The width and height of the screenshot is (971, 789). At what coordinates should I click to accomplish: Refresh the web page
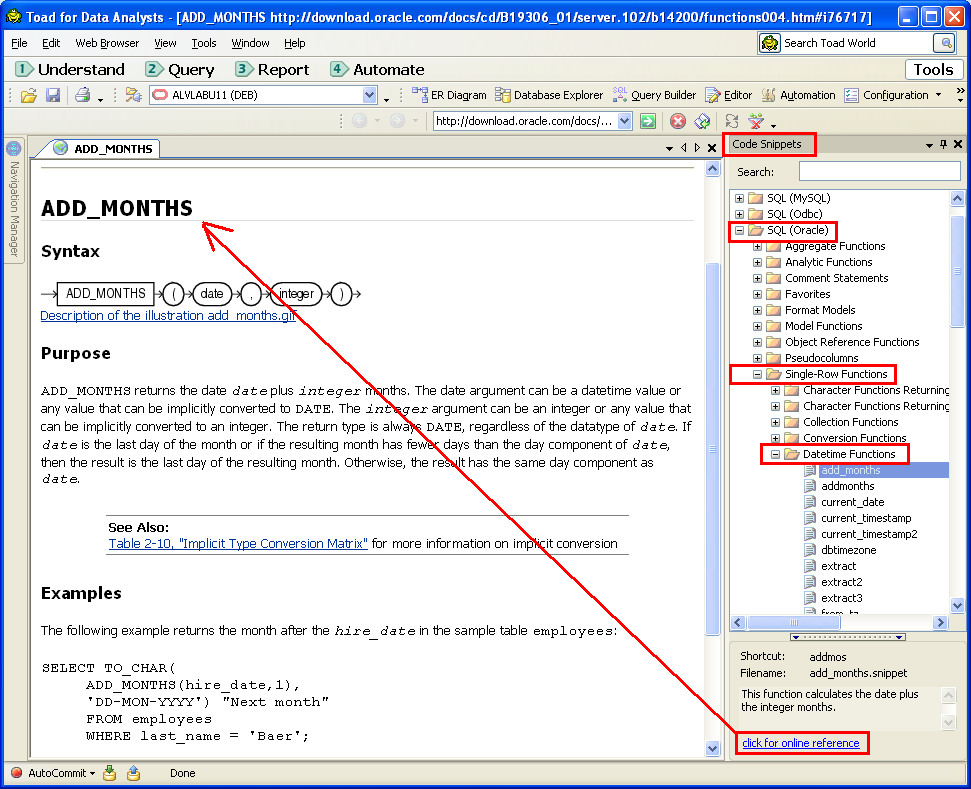[702, 121]
